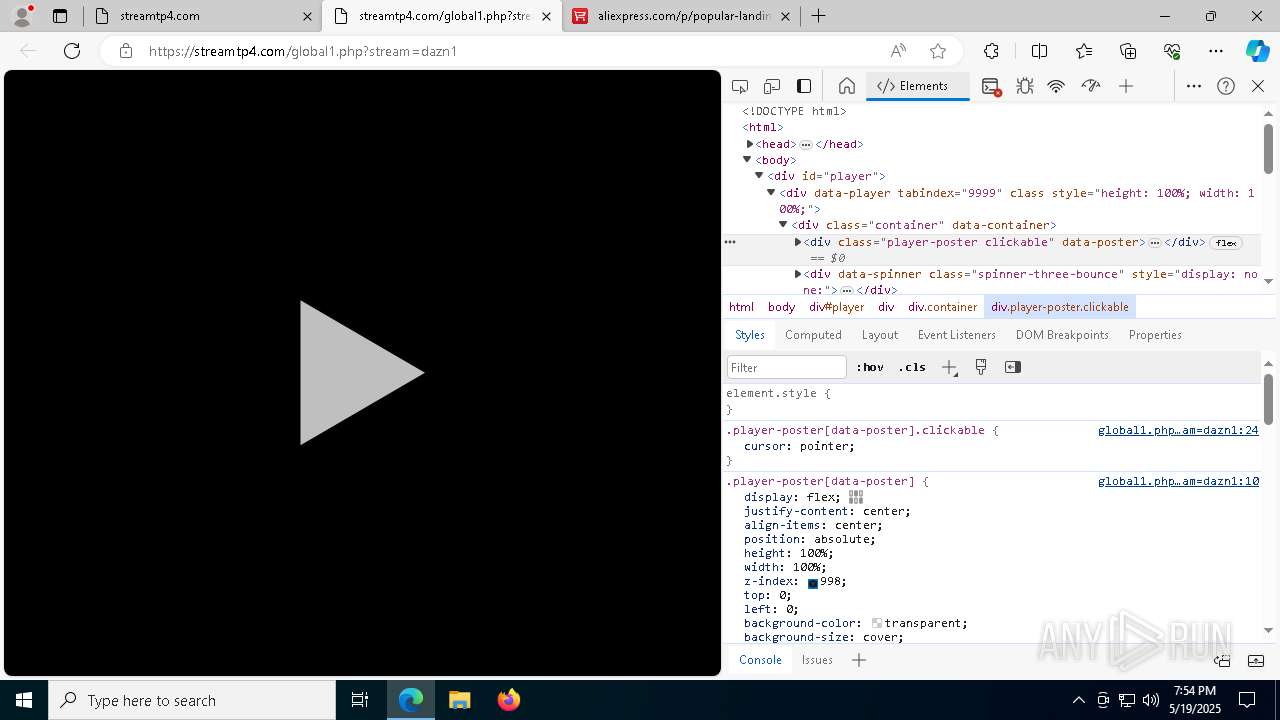
Task: Add tool to Quick View drawer
Action: click(x=859, y=660)
